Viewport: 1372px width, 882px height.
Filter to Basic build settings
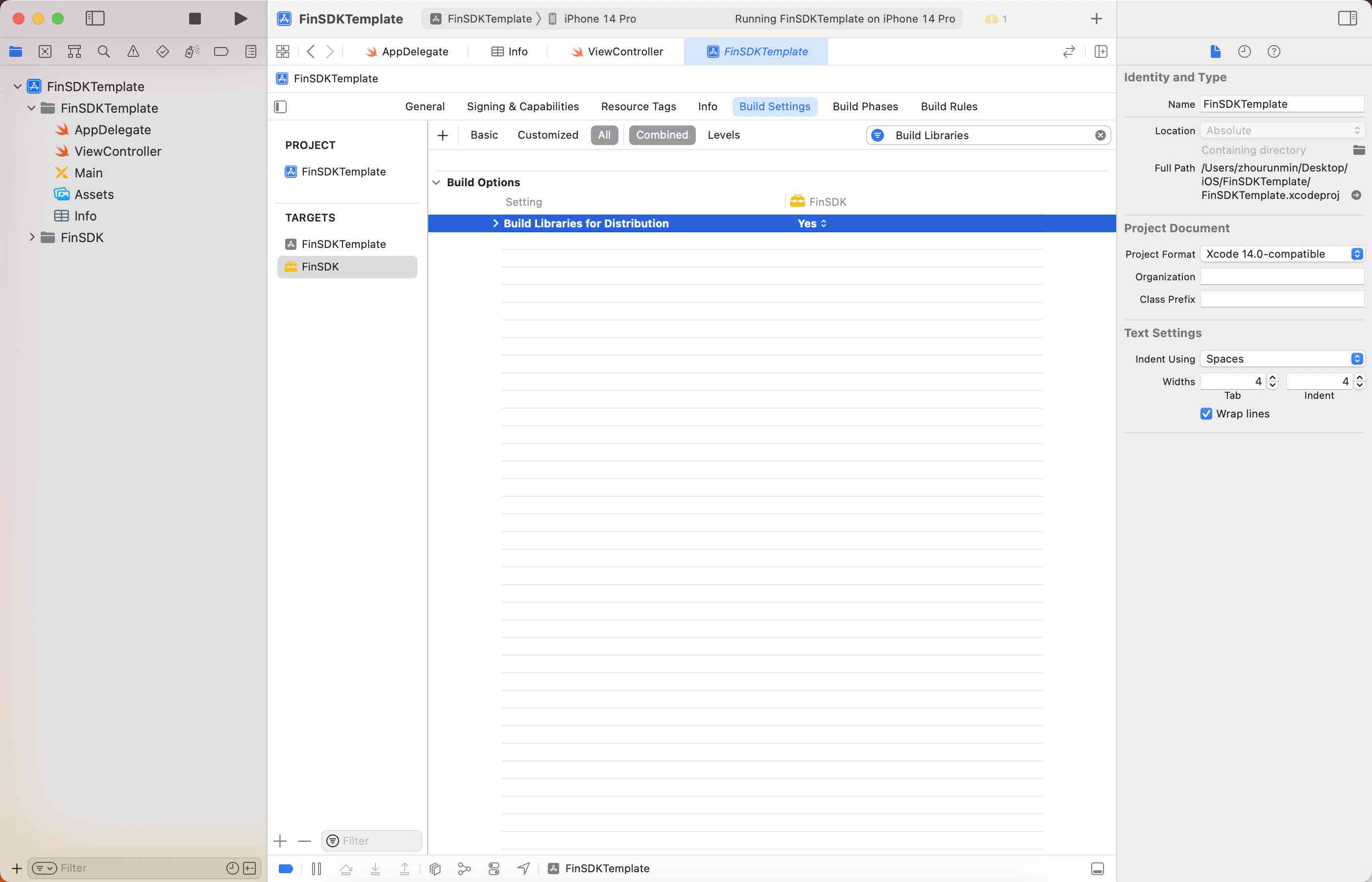pyautogui.click(x=484, y=135)
